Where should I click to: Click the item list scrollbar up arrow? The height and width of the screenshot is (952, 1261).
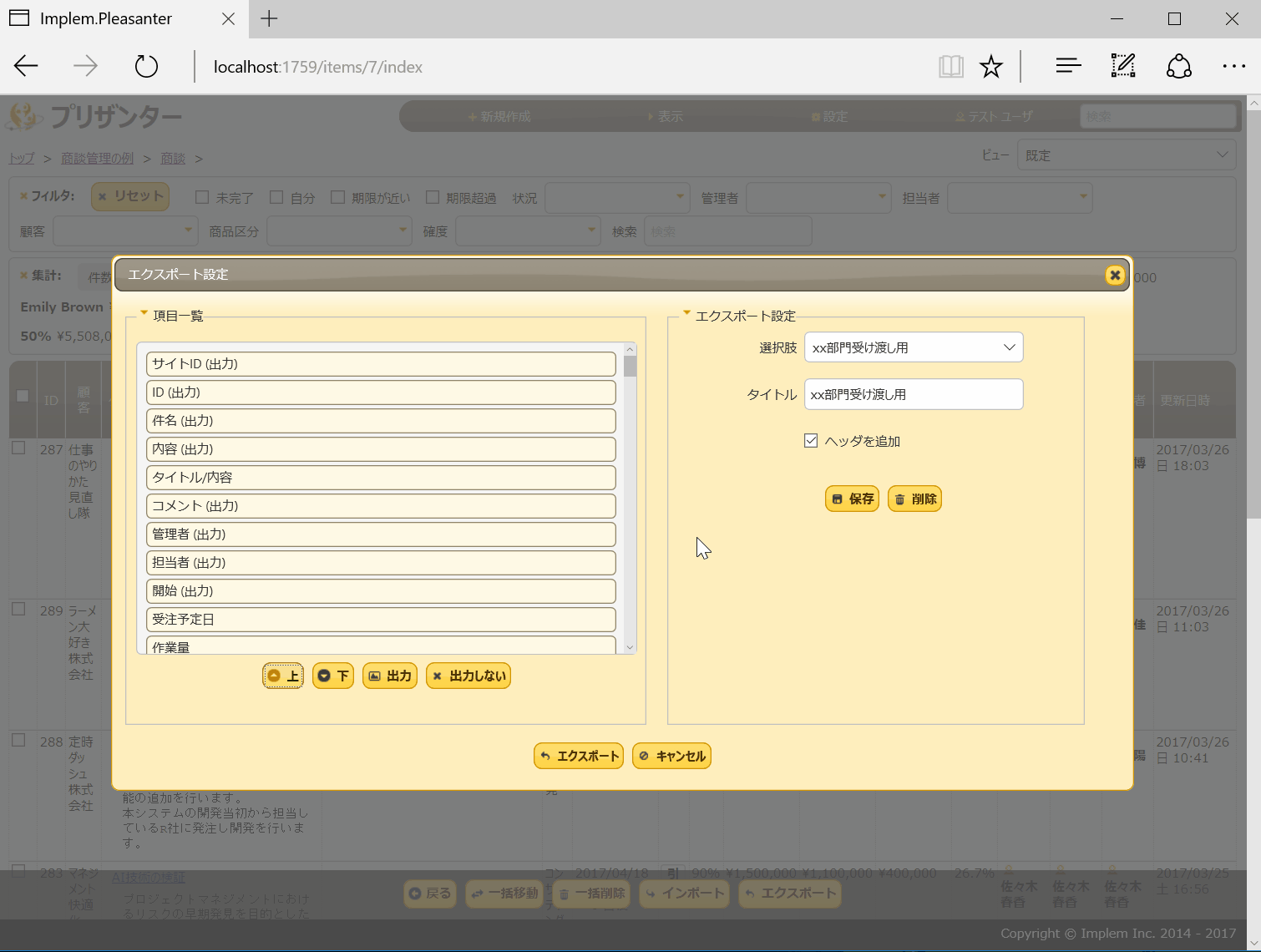pos(630,350)
